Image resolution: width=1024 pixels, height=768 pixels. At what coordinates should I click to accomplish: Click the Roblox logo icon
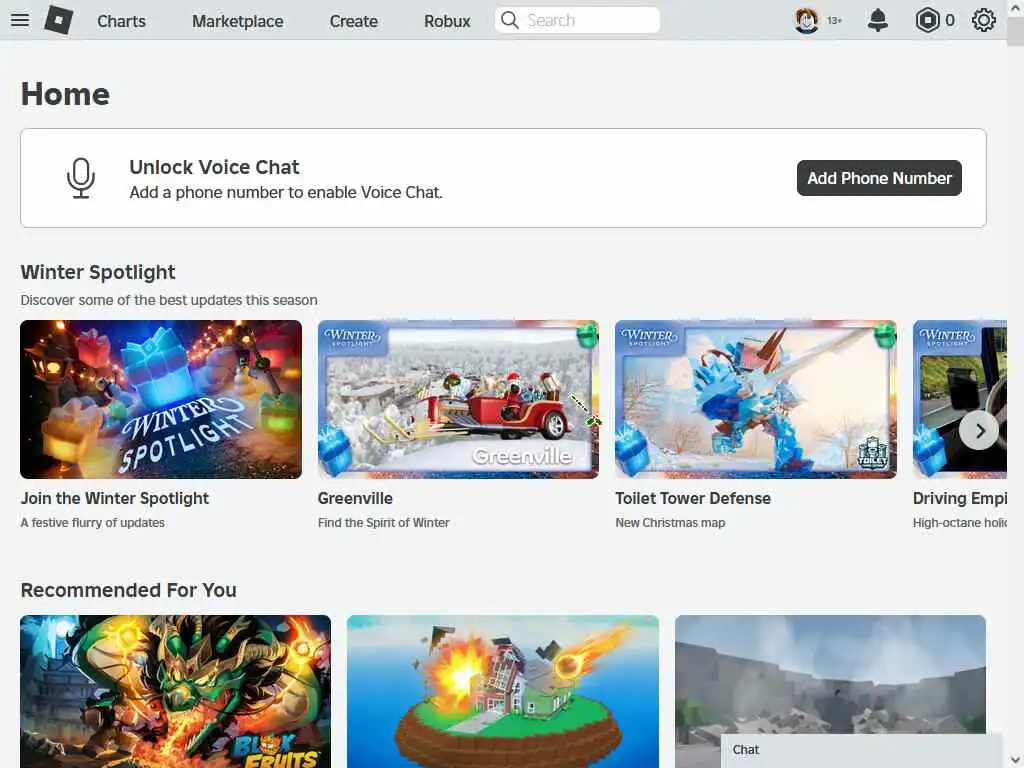(x=59, y=20)
